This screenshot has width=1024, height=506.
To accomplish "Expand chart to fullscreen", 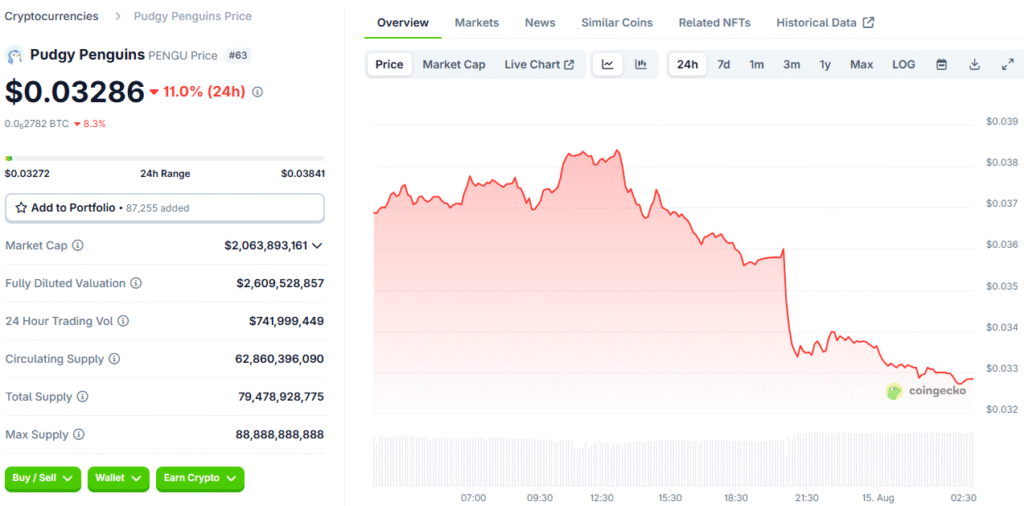I will [x=1007, y=65].
